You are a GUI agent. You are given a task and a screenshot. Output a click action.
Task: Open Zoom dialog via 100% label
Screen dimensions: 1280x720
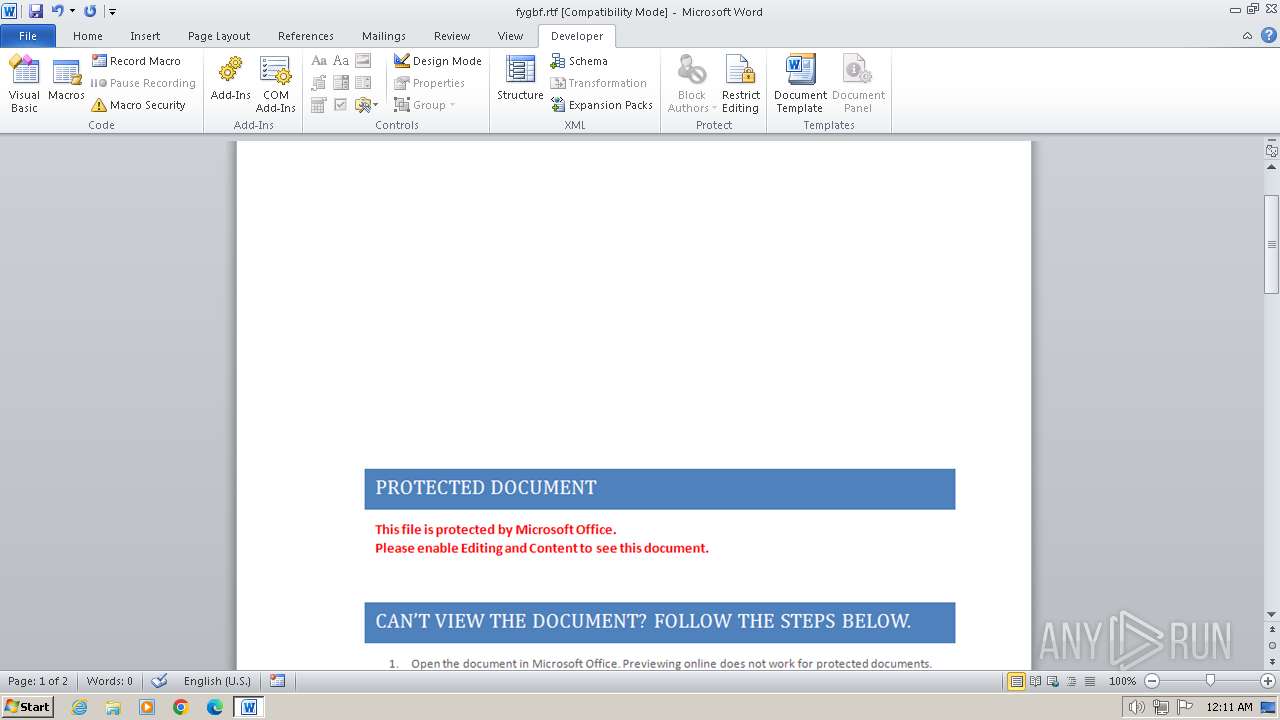(1122, 681)
